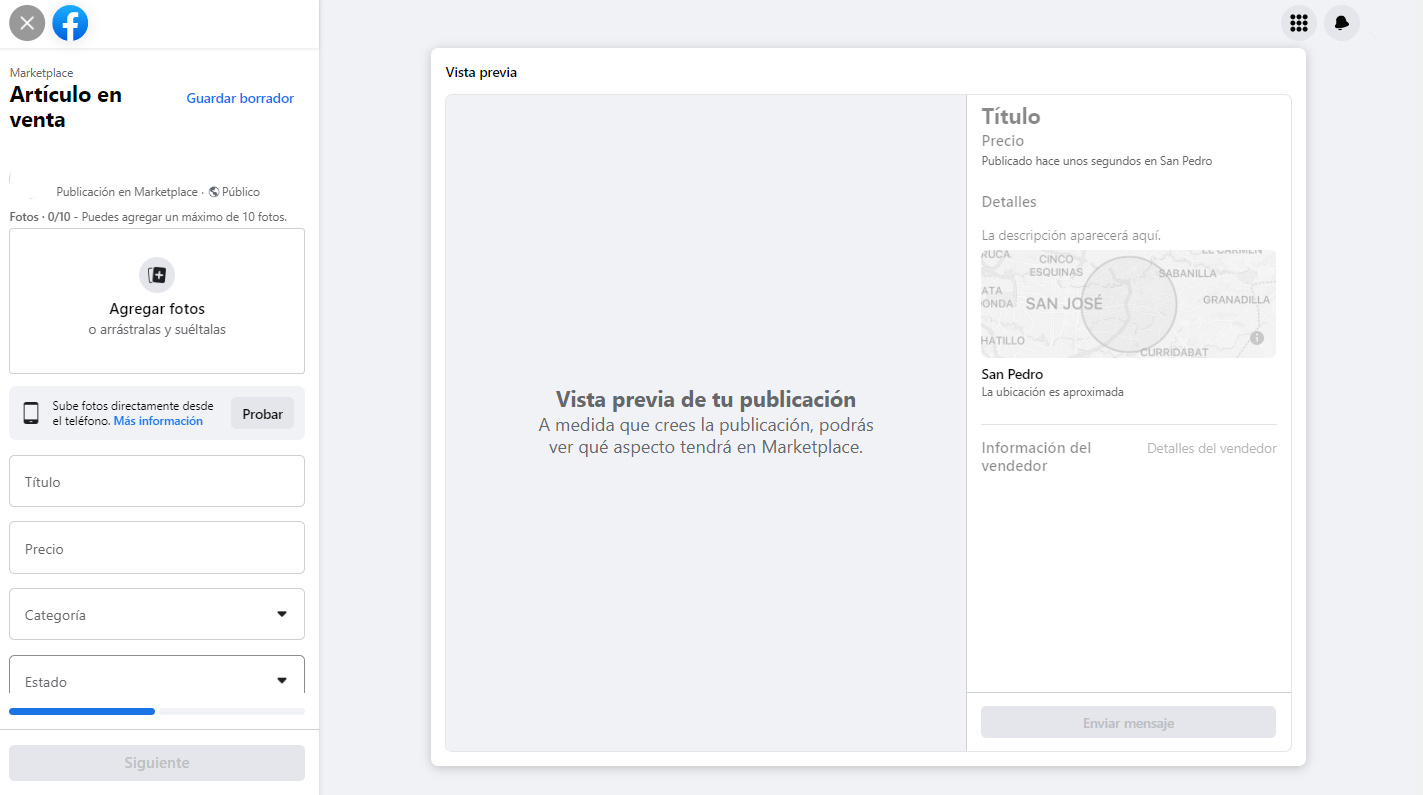This screenshot has width=1423, height=795.
Task: Click the add photos icon
Action: (157, 275)
